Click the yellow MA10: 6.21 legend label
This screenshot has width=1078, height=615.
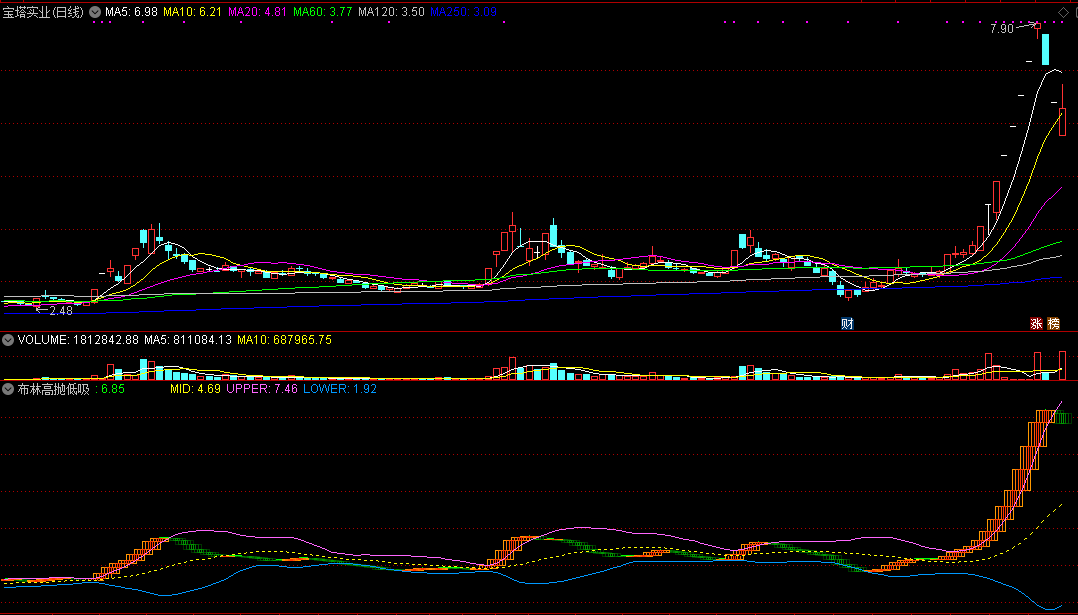(192, 12)
